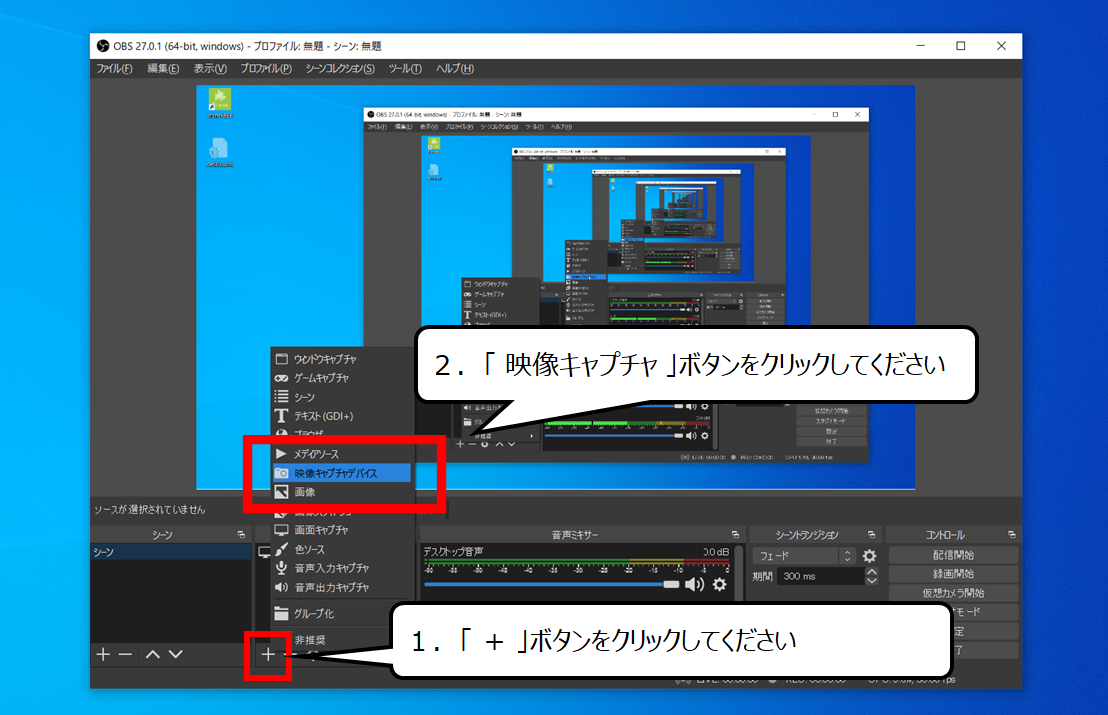
Task: Start streaming with the 配信開始 button
Action: point(953,555)
